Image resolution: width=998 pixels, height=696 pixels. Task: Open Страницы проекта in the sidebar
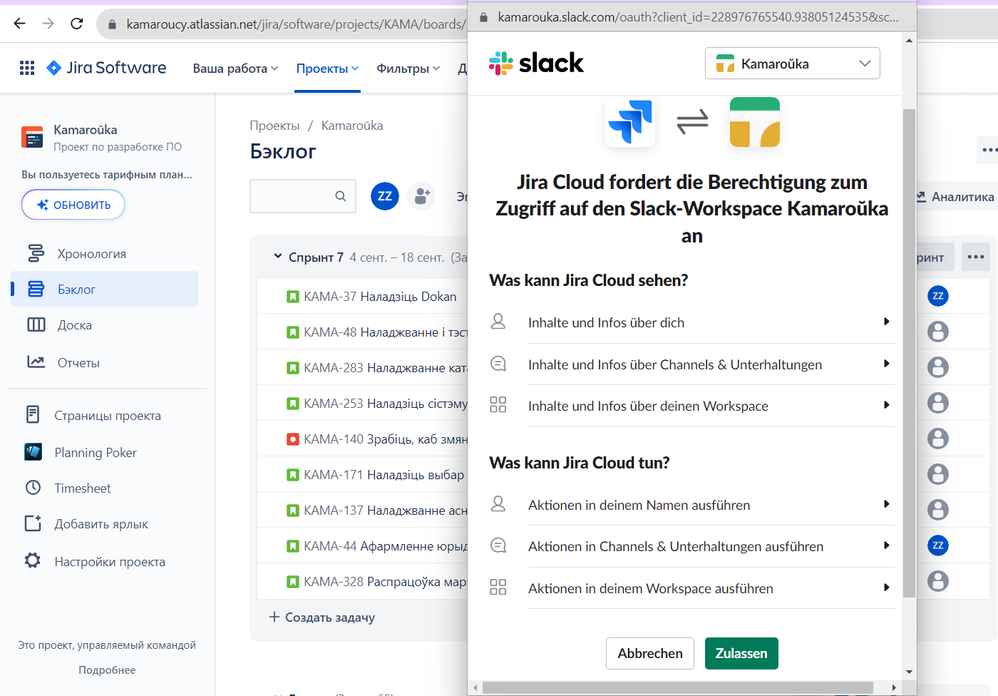(x=104, y=415)
